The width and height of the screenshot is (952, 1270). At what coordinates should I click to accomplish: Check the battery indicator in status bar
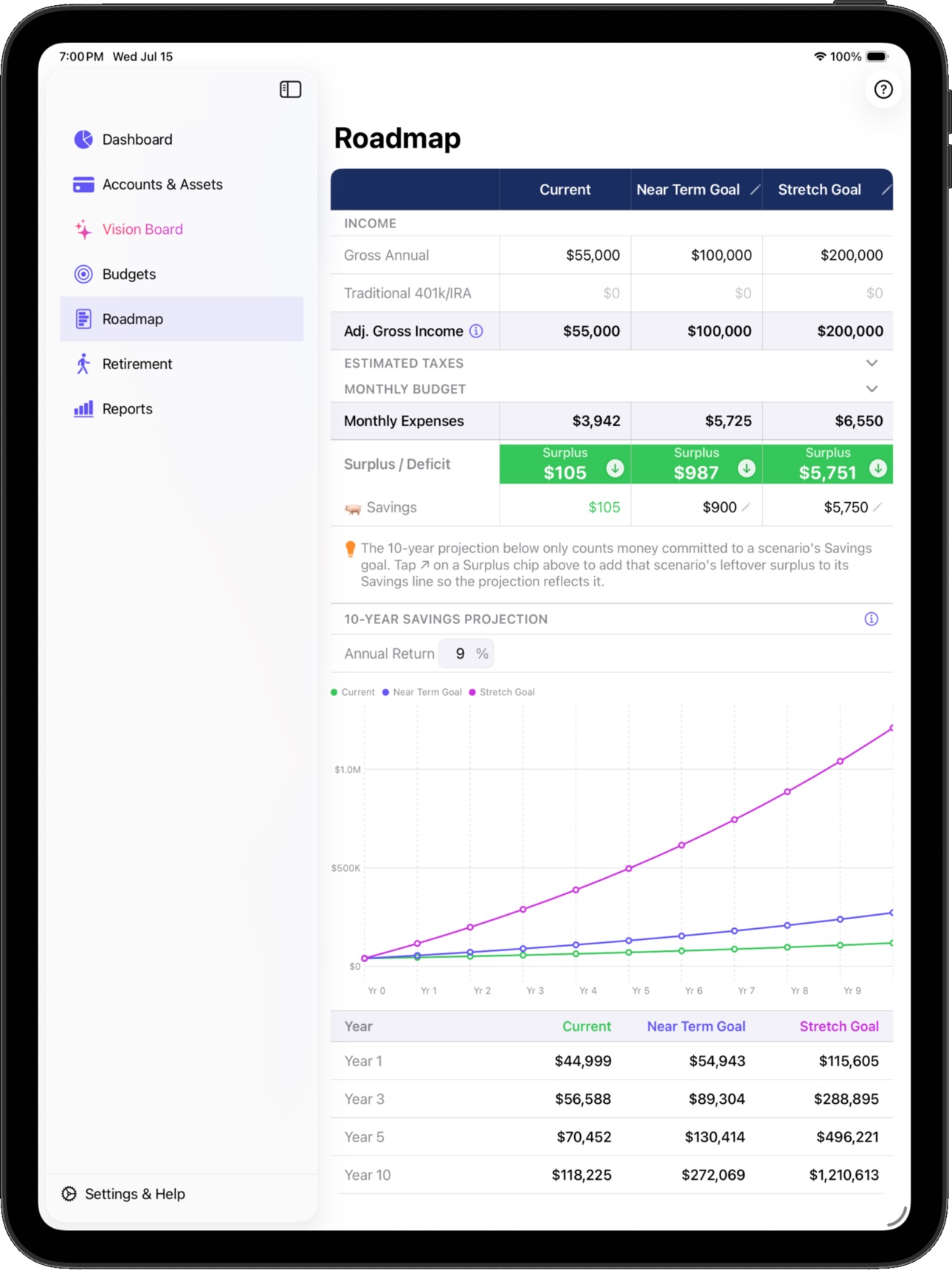877,57
